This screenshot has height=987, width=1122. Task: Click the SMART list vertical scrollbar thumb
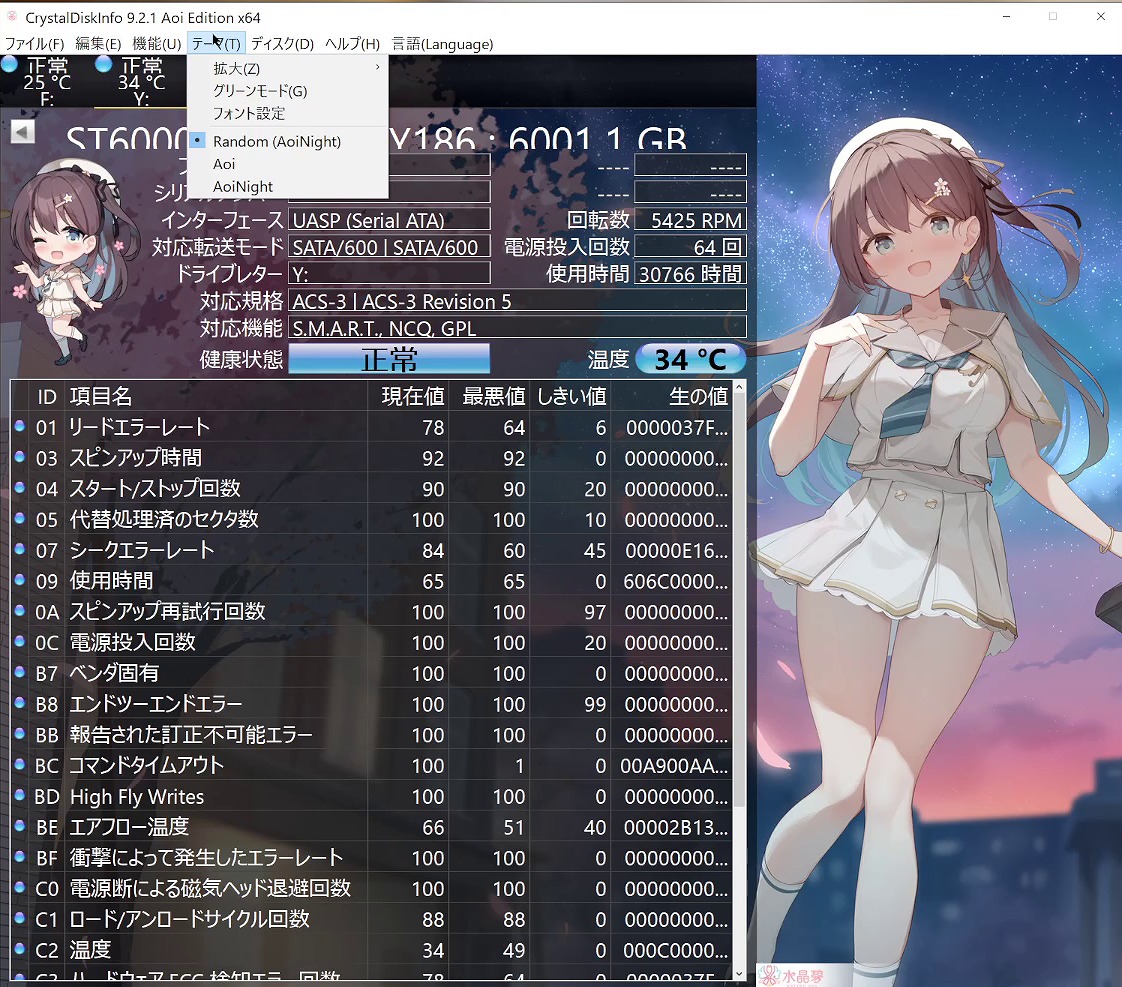739,601
